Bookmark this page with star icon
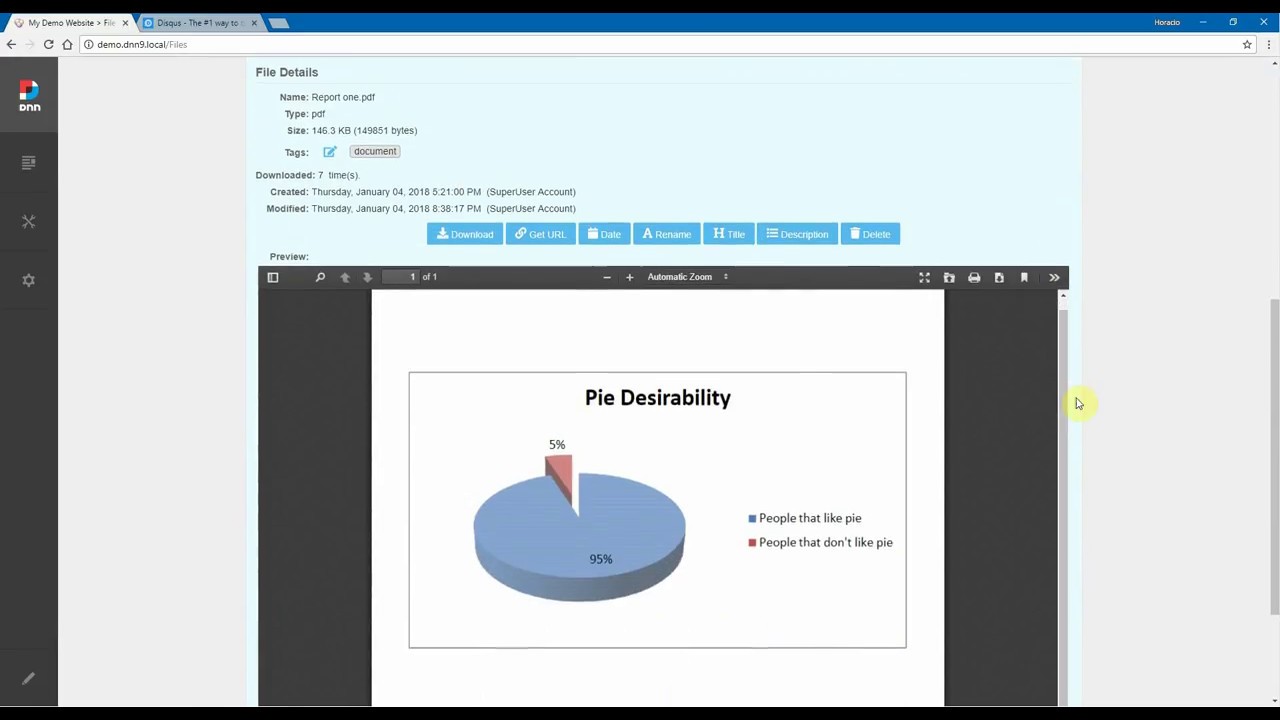Viewport: 1280px width, 720px height. click(x=1247, y=44)
